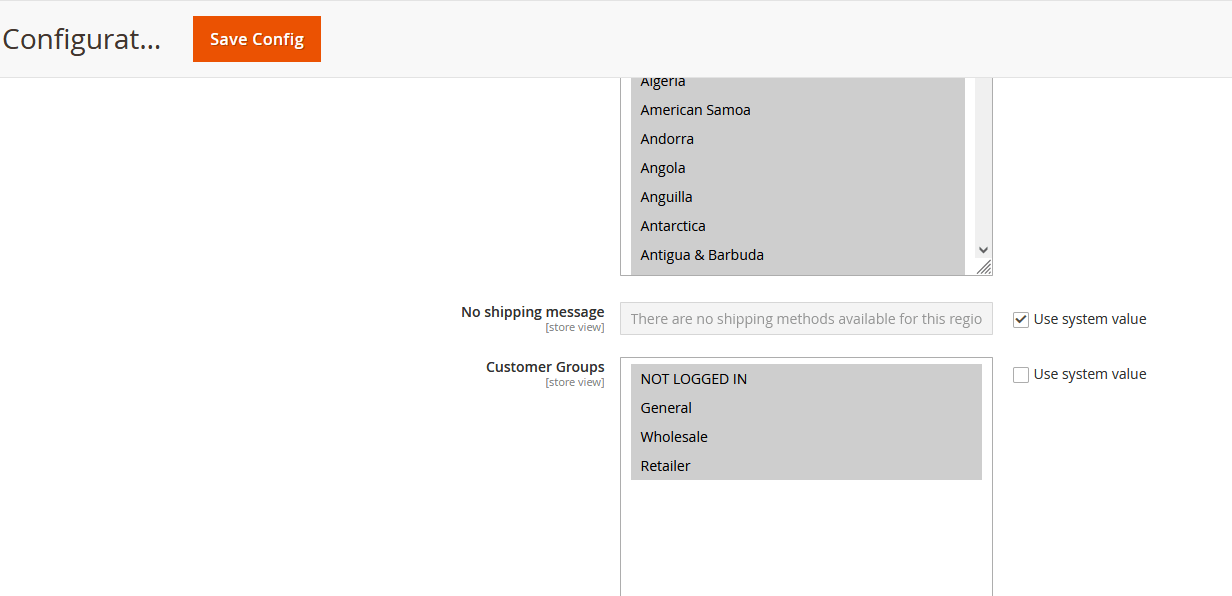
Task: Click the Configuration page heading
Action: (82, 39)
